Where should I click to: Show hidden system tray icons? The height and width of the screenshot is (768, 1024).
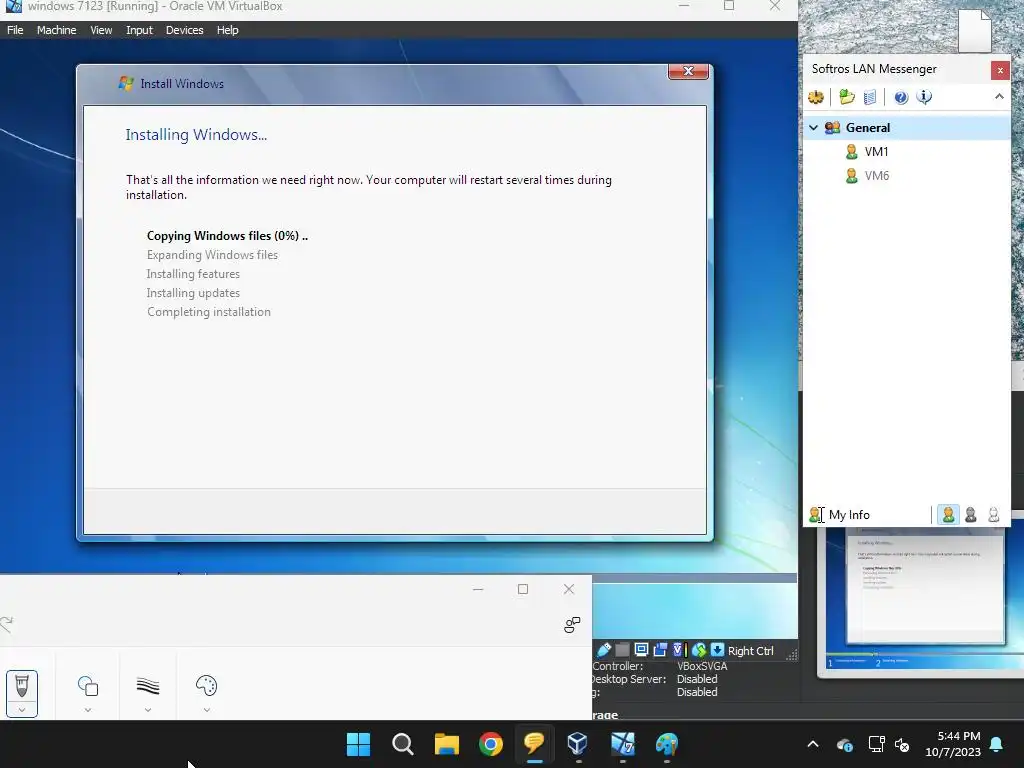click(x=813, y=744)
